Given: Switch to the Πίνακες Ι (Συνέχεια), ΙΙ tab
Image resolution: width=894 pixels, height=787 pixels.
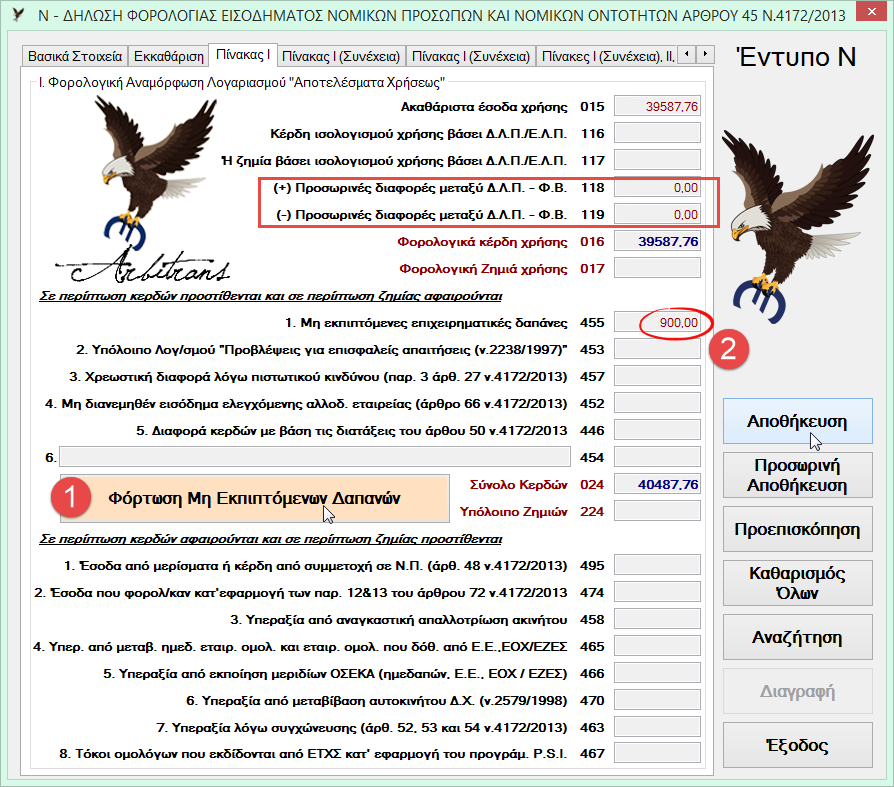Looking at the screenshot, I should pos(608,56).
